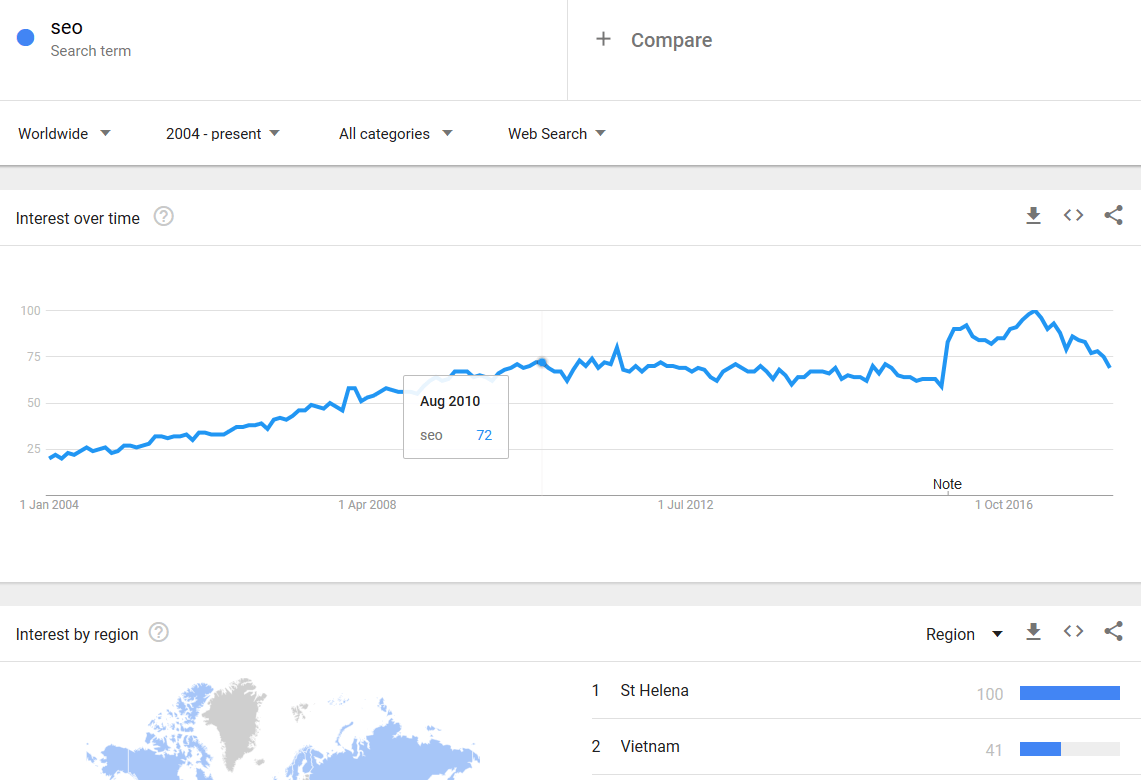Expand the Worldwide location dropdown
The width and height of the screenshot is (1141, 780).
click(x=65, y=134)
